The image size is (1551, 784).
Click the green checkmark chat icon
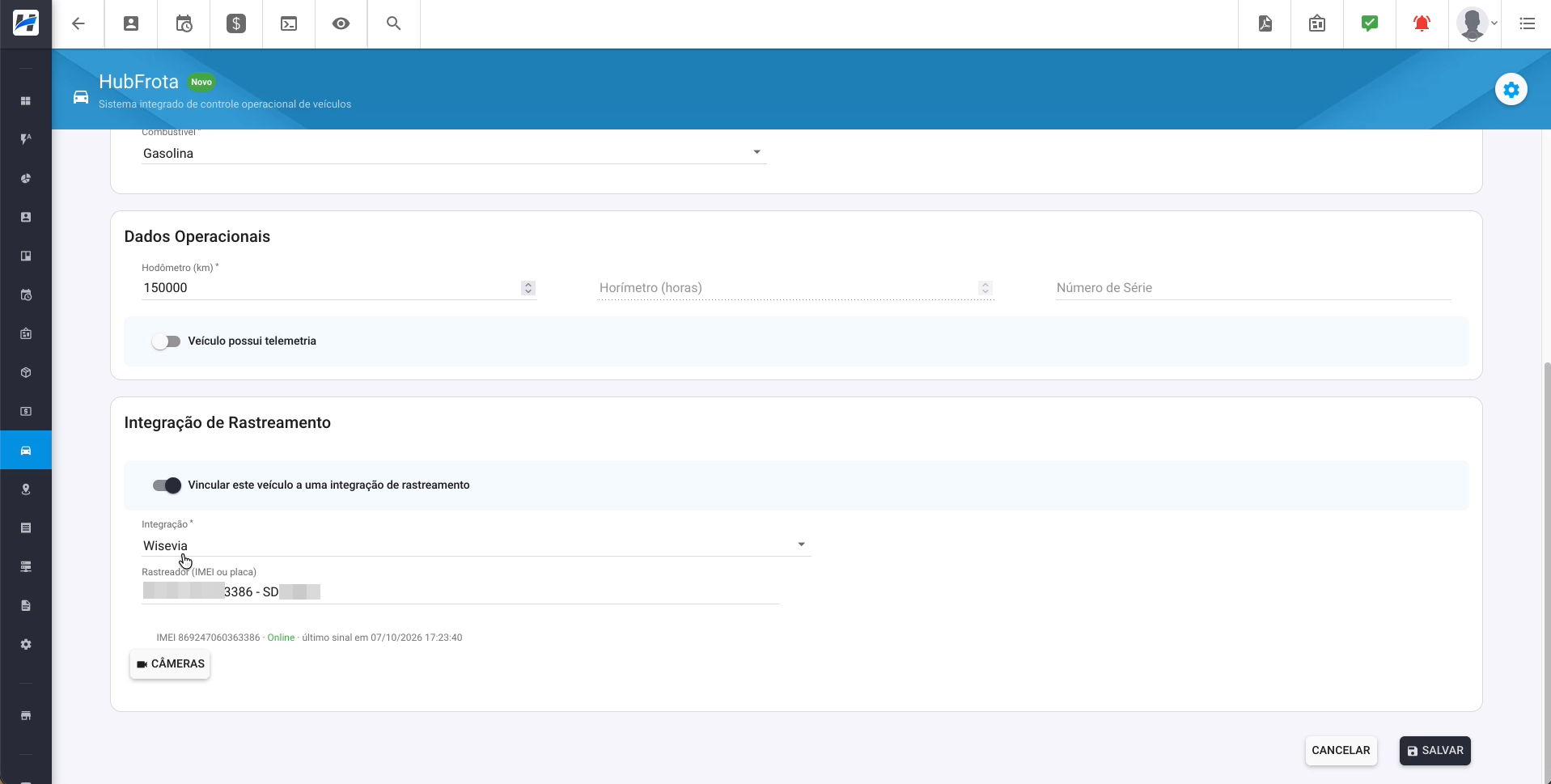[x=1370, y=23]
